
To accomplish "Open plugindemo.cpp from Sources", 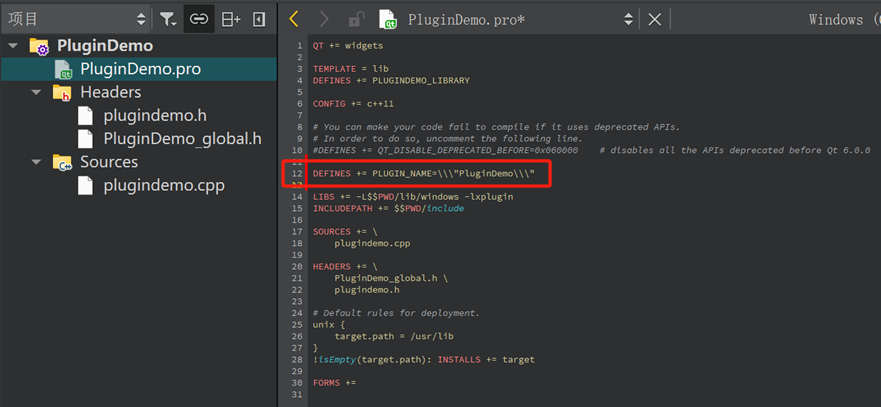I will coord(163,185).
